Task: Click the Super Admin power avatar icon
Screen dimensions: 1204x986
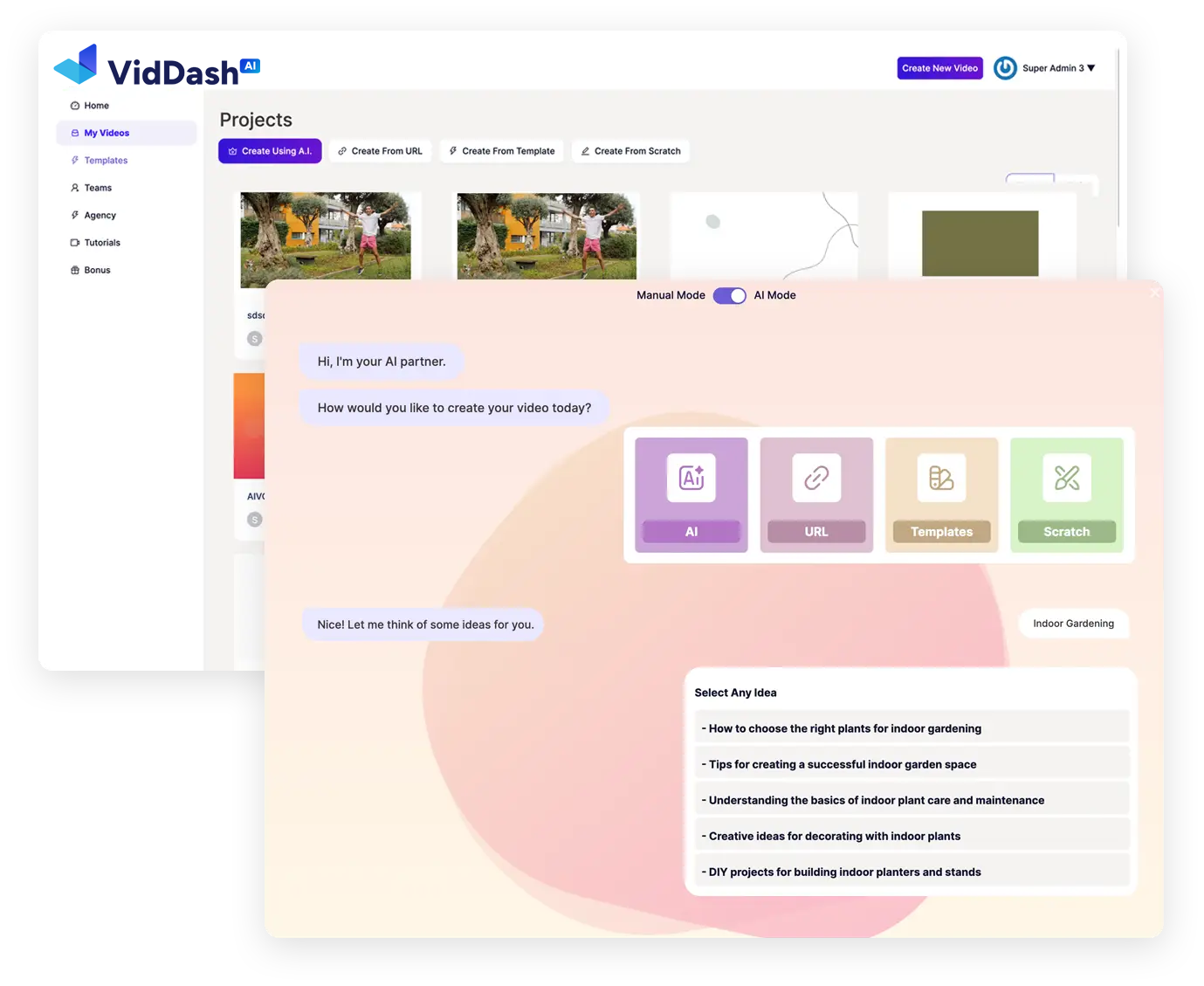Action: click(1005, 68)
